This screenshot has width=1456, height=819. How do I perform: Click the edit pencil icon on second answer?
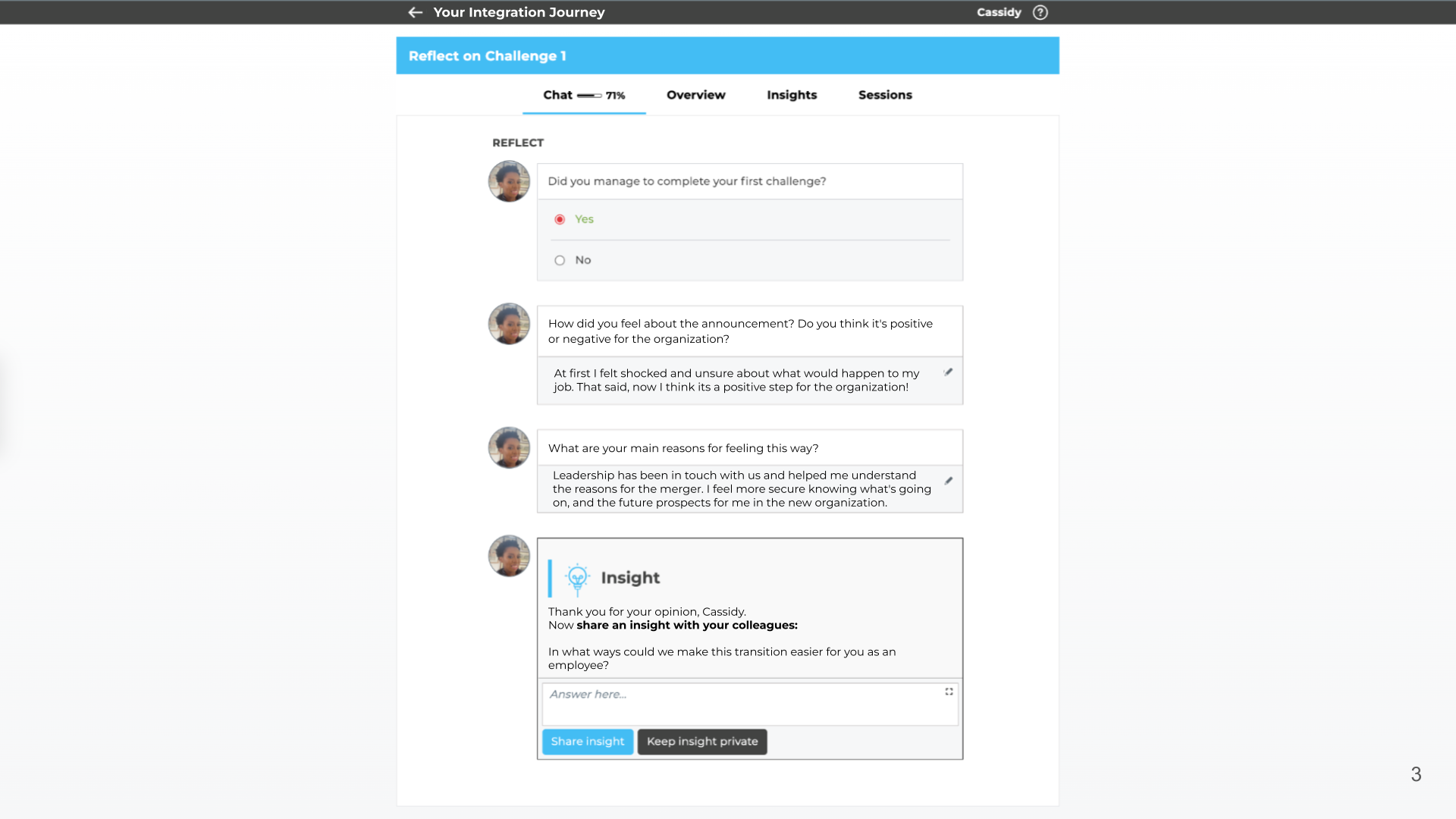[948, 481]
